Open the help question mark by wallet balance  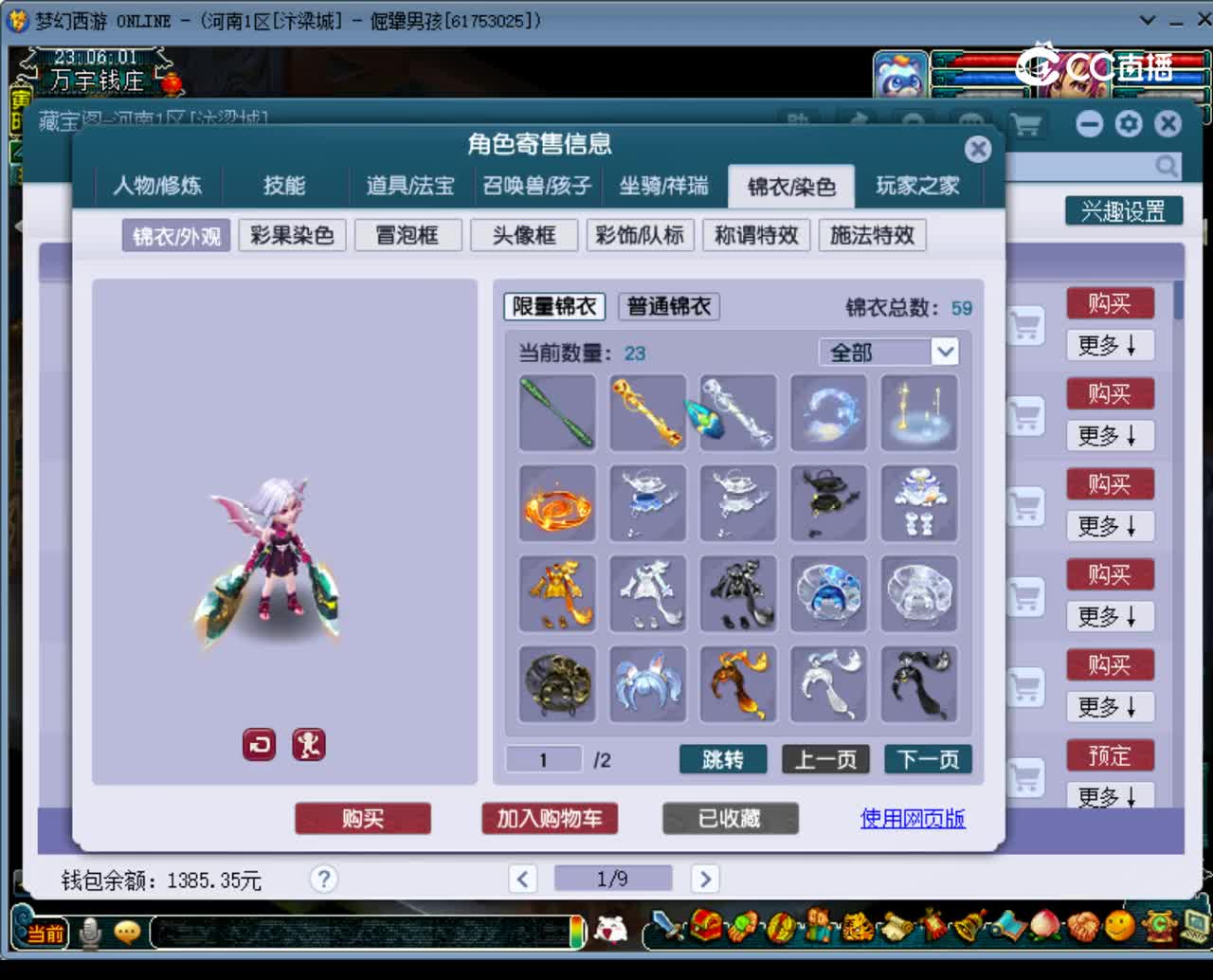tap(323, 880)
